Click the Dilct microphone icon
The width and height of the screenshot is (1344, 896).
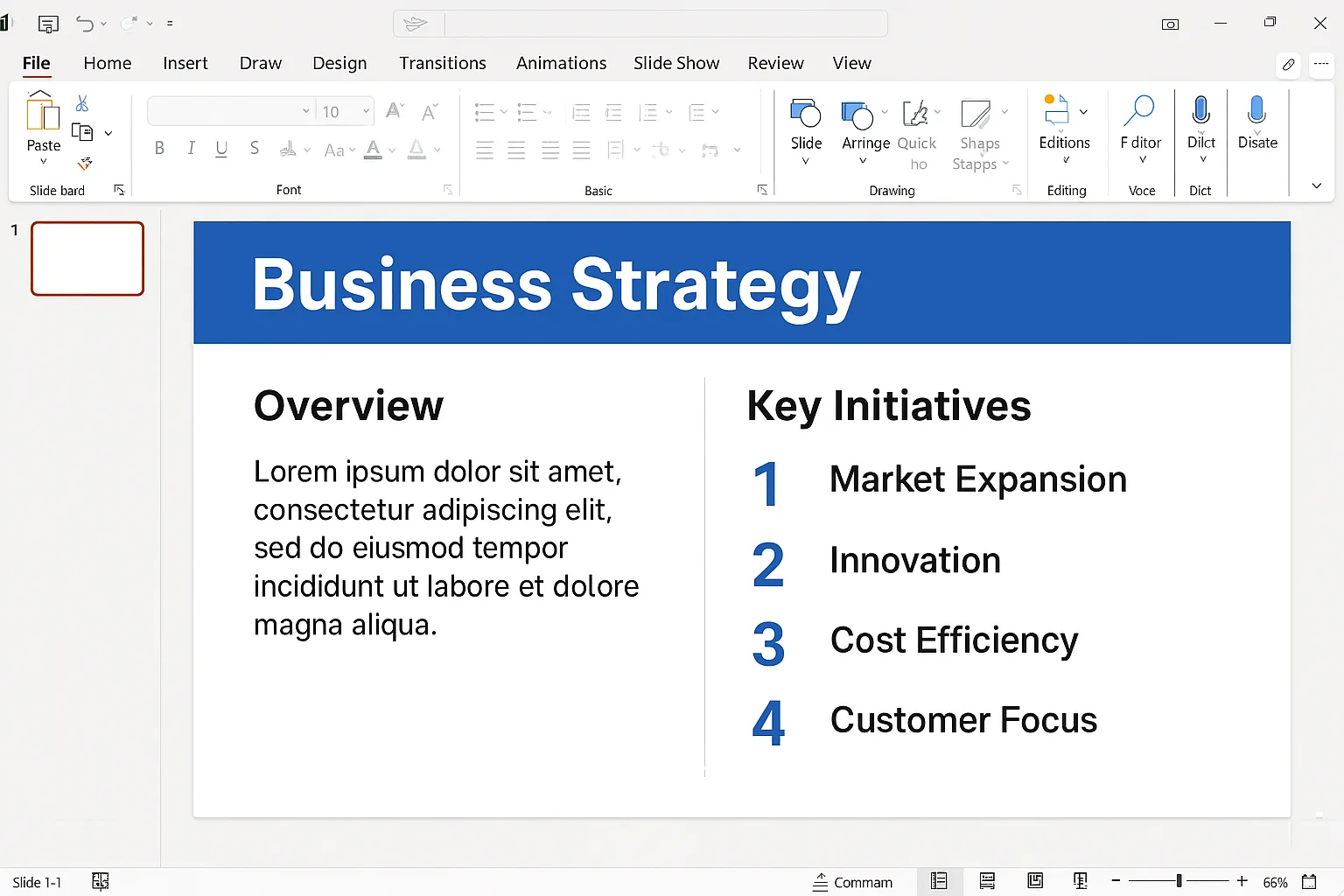tap(1200, 111)
